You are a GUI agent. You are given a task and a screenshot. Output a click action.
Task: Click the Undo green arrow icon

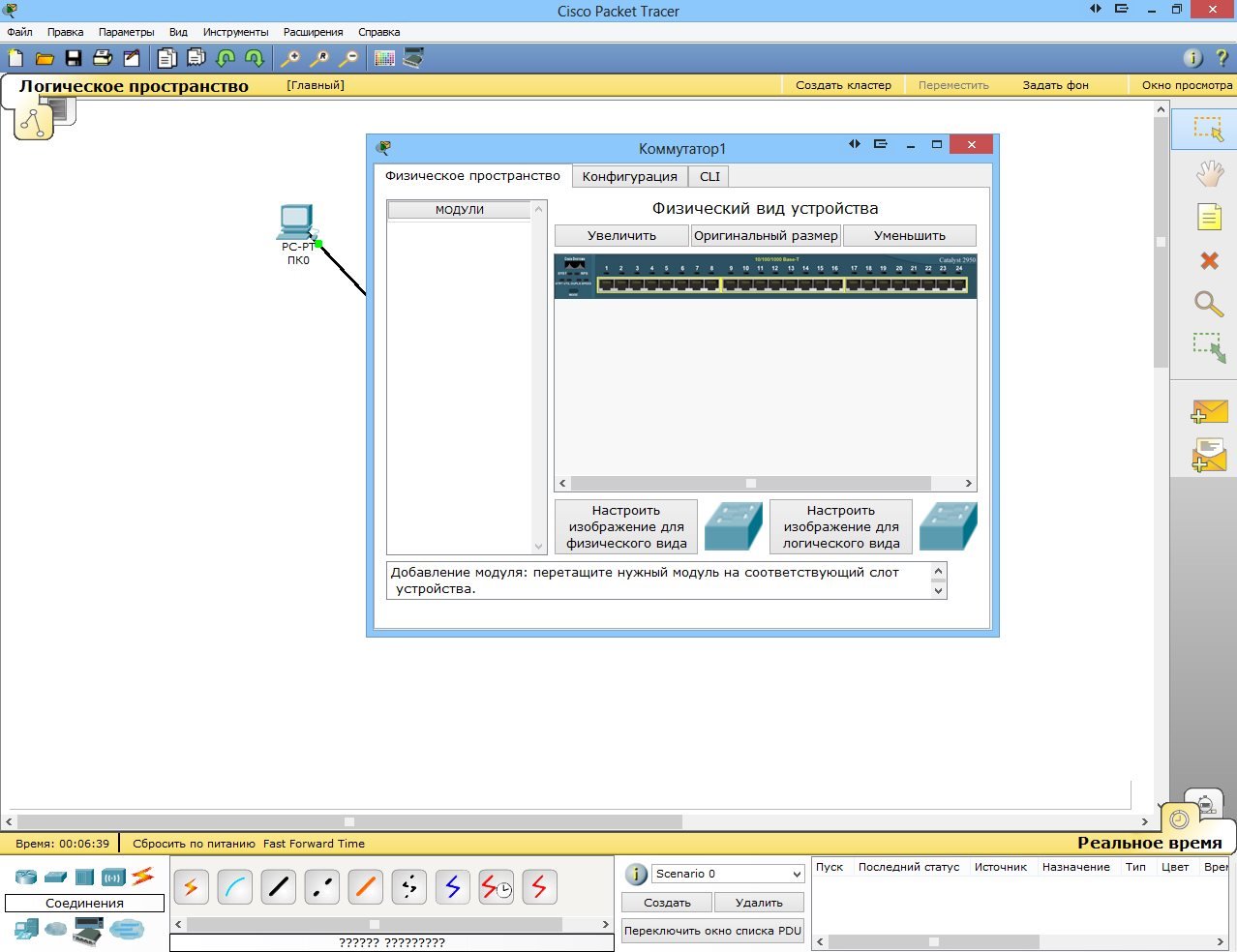pyautogui.click(x=226, y=58)
